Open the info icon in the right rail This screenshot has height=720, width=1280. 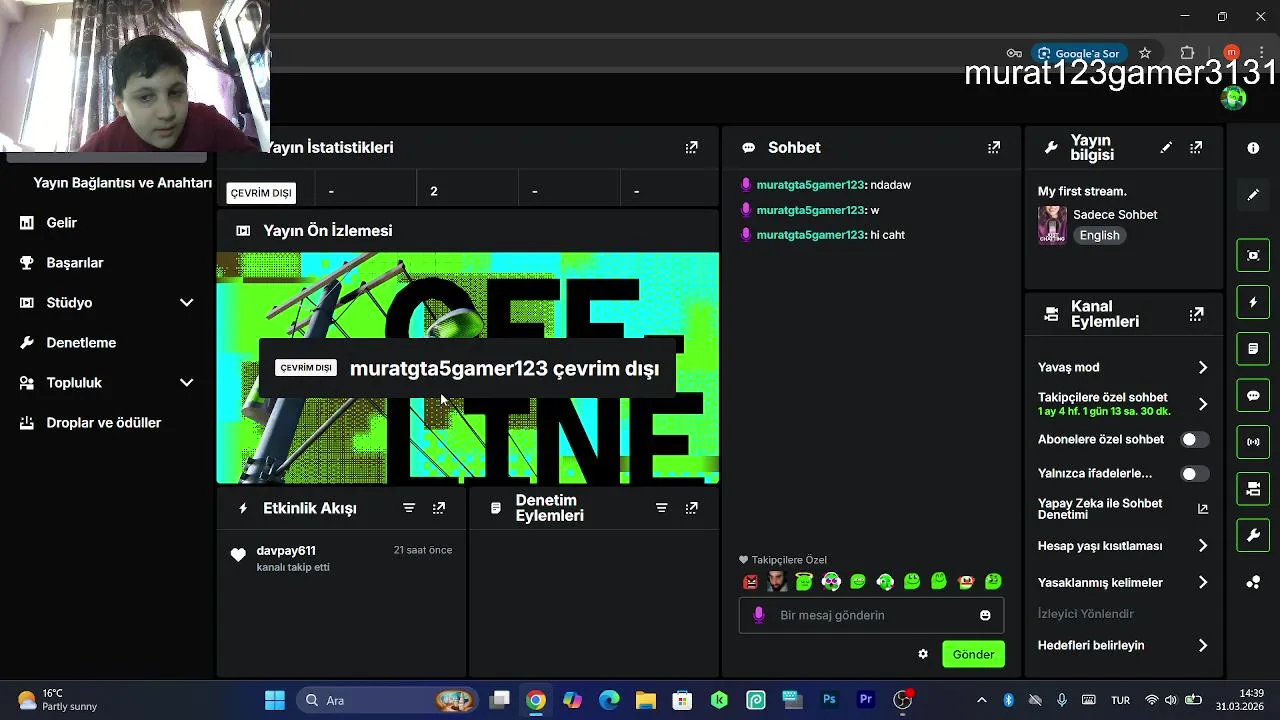[1253, 148]
